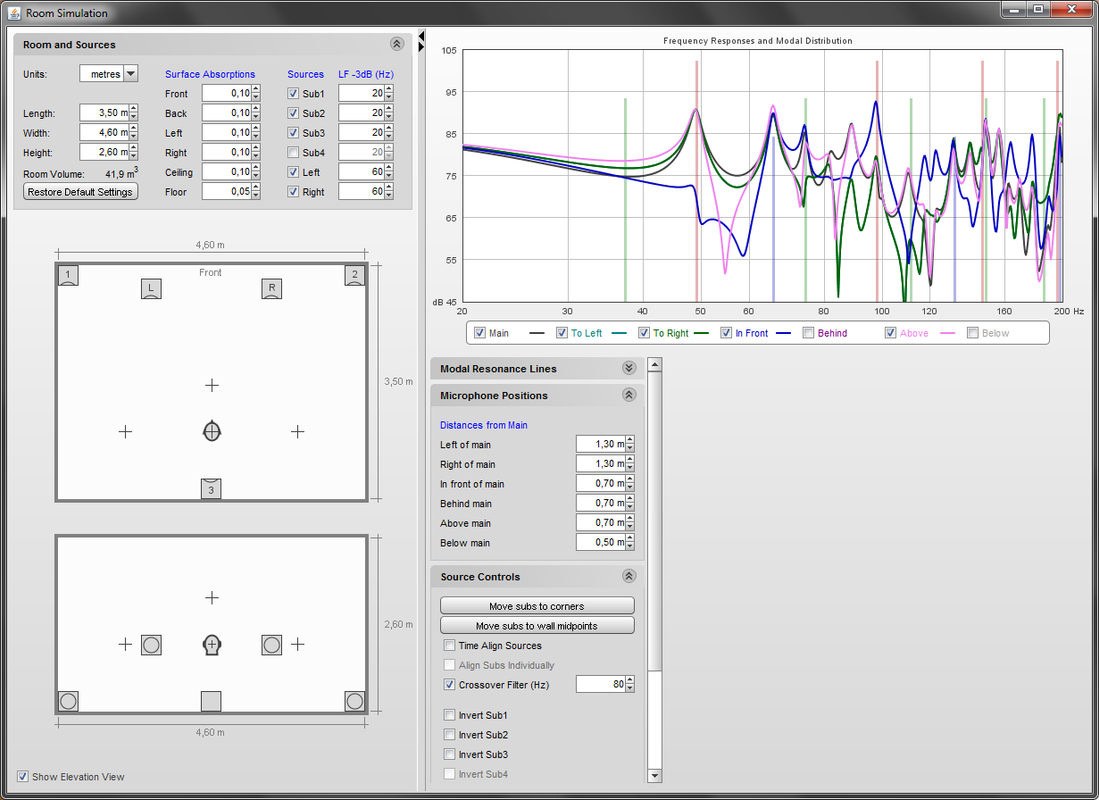
Task: Enable the Sub4 source checkbox
Action: coord(293,152)
